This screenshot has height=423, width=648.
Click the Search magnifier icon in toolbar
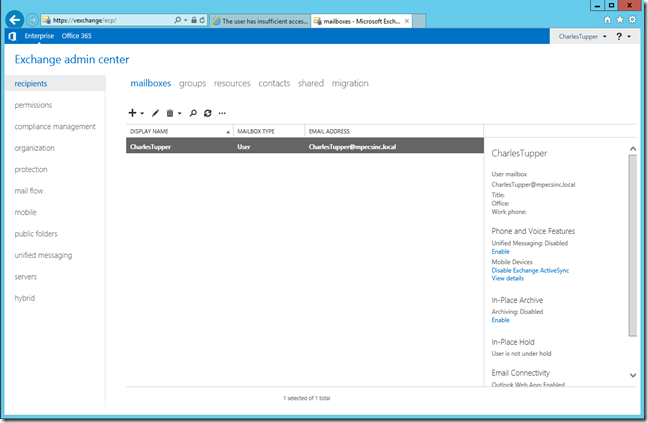[193, 113]
